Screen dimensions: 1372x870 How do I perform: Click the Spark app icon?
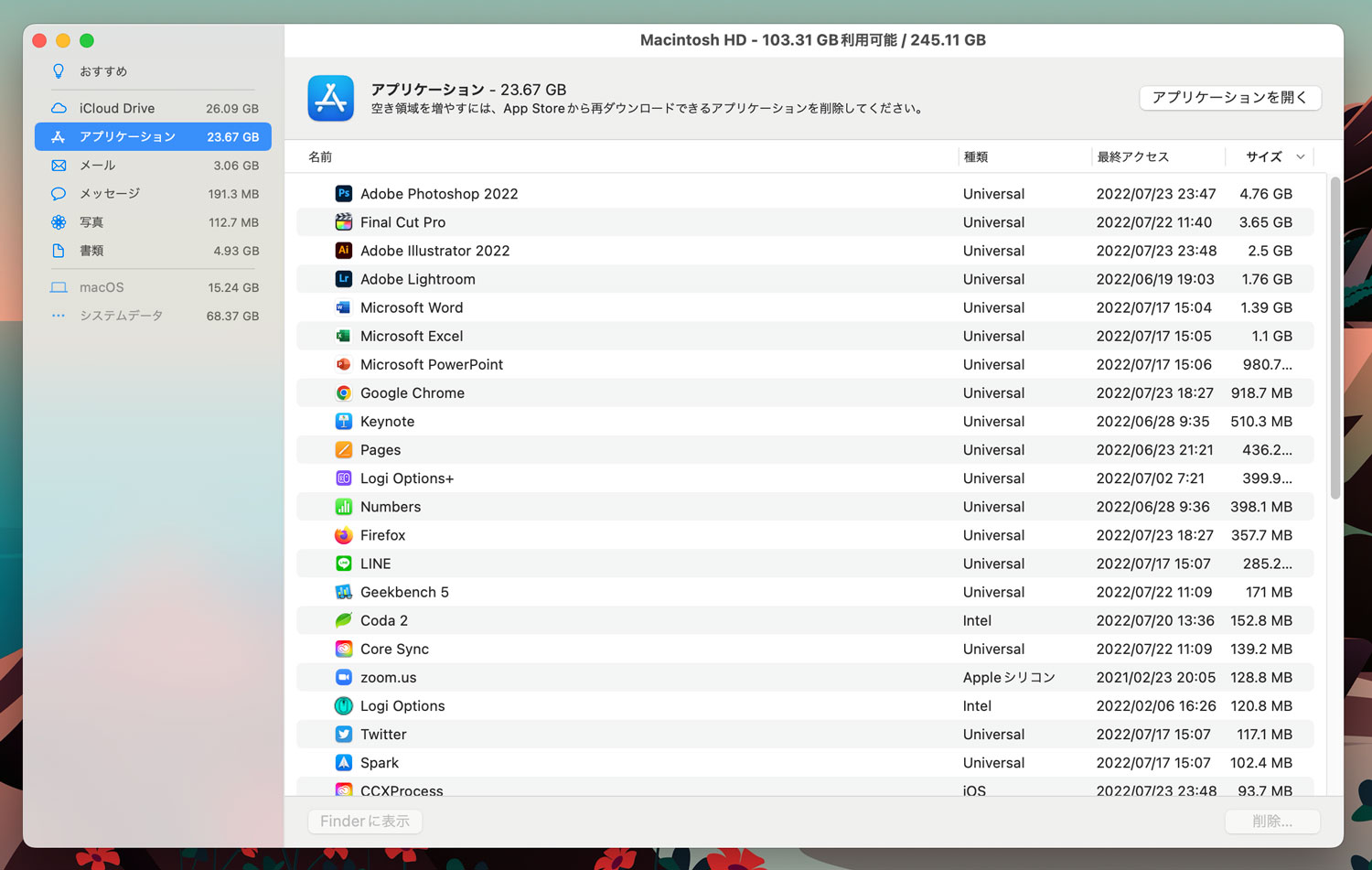(344, 763)
